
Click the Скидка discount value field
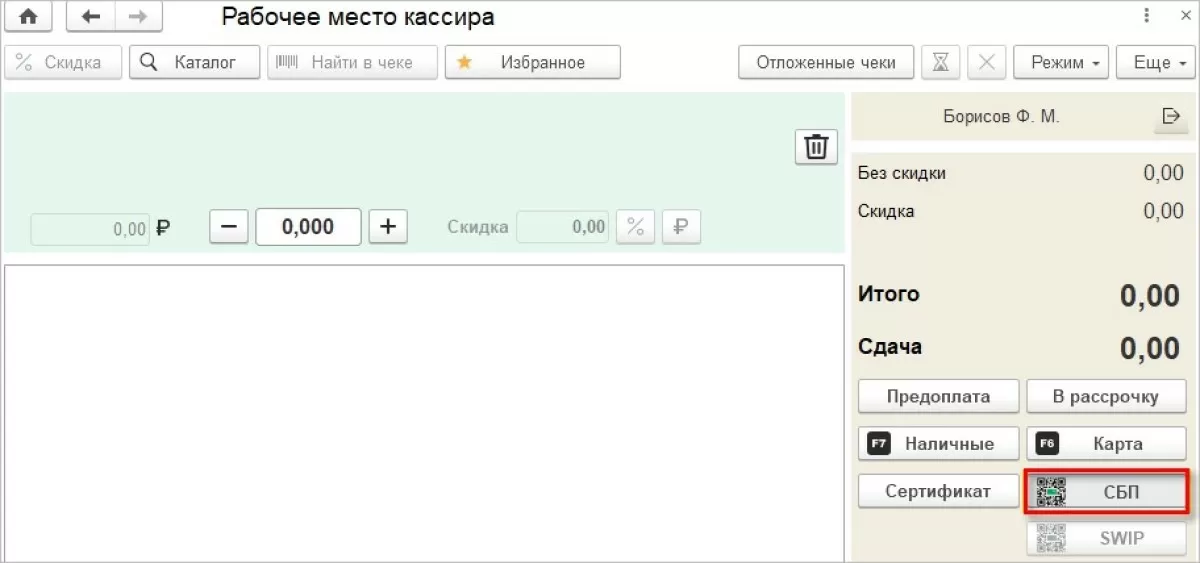562,227
